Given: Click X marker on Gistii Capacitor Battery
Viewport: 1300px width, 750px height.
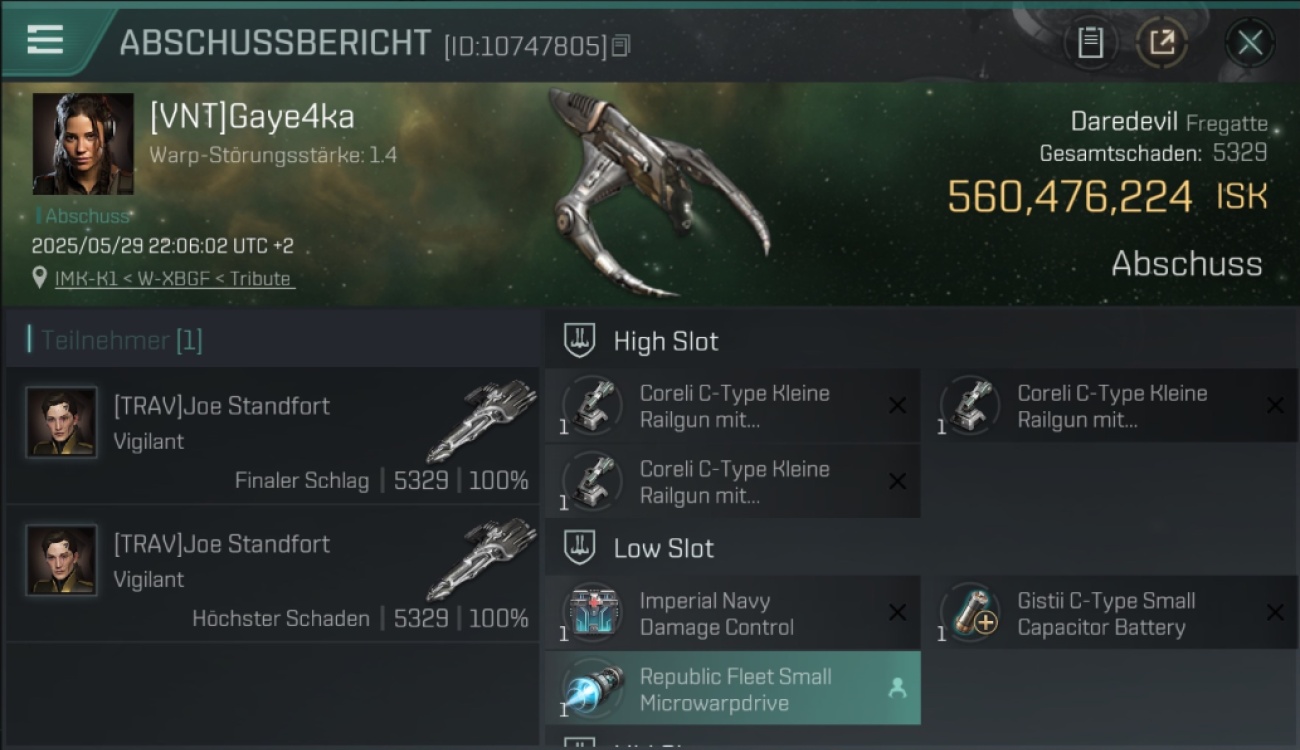Looking at the screenshot, I should point(1275,613).
